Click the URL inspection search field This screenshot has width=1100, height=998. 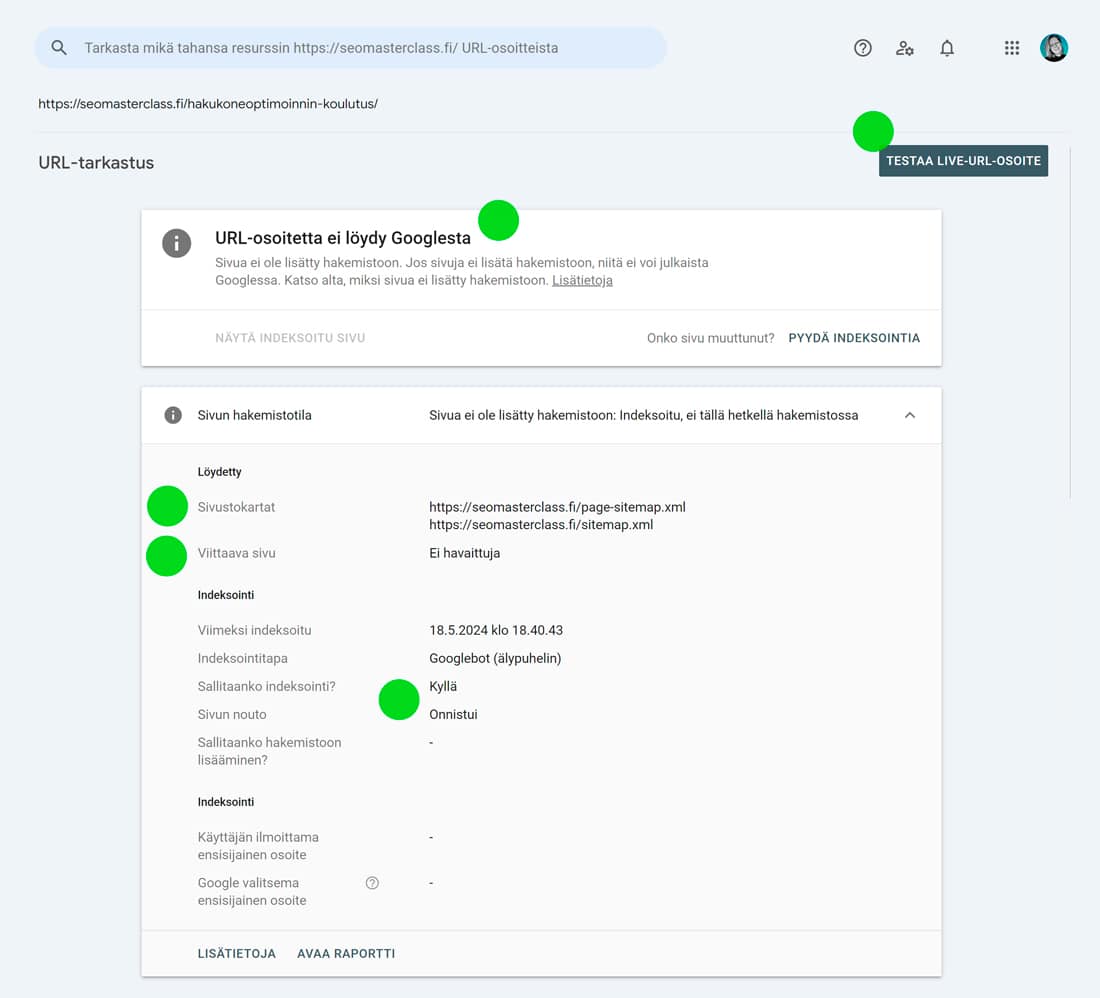350,48
